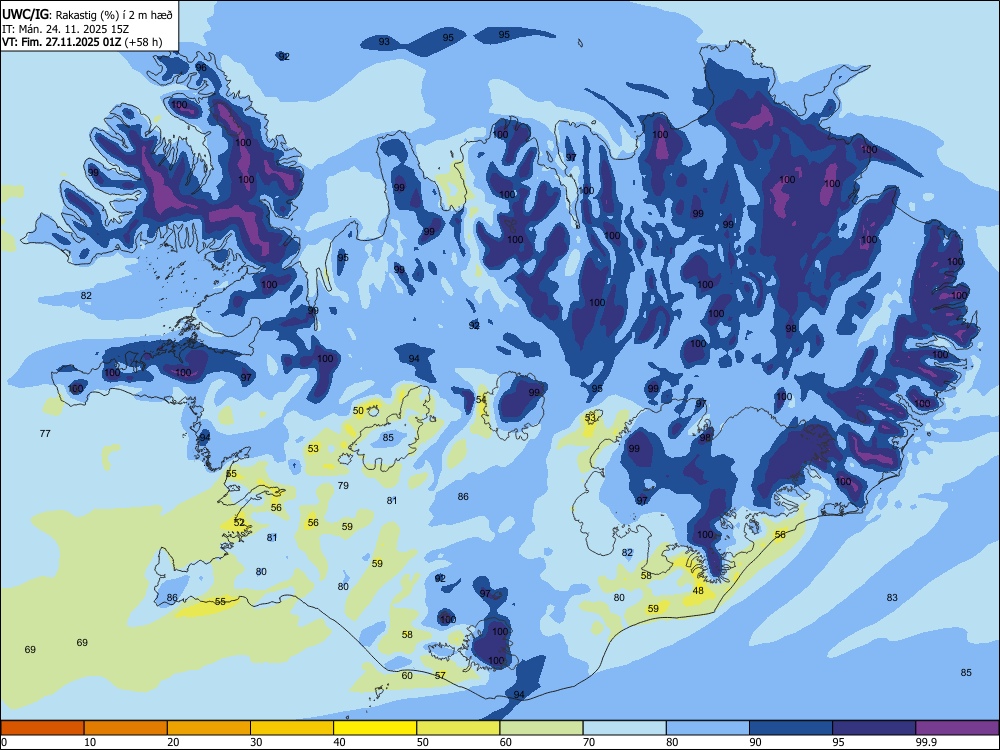Select the legend tick label '30'
This screenshot has height=750, width=1000.
pyautogui.click(x=256, y=742)
